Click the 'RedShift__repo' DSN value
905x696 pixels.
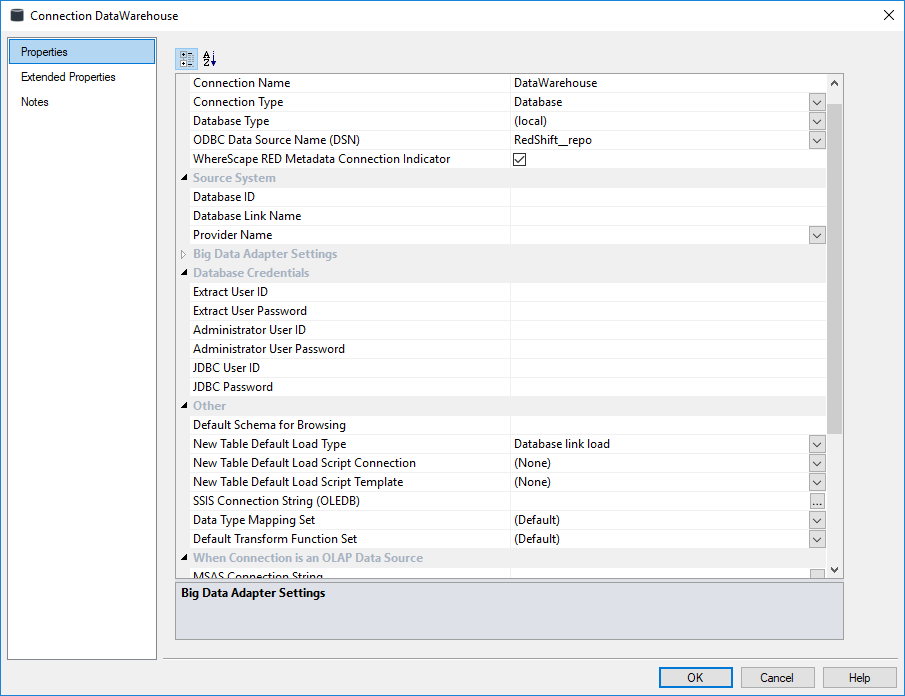(553, 140)
